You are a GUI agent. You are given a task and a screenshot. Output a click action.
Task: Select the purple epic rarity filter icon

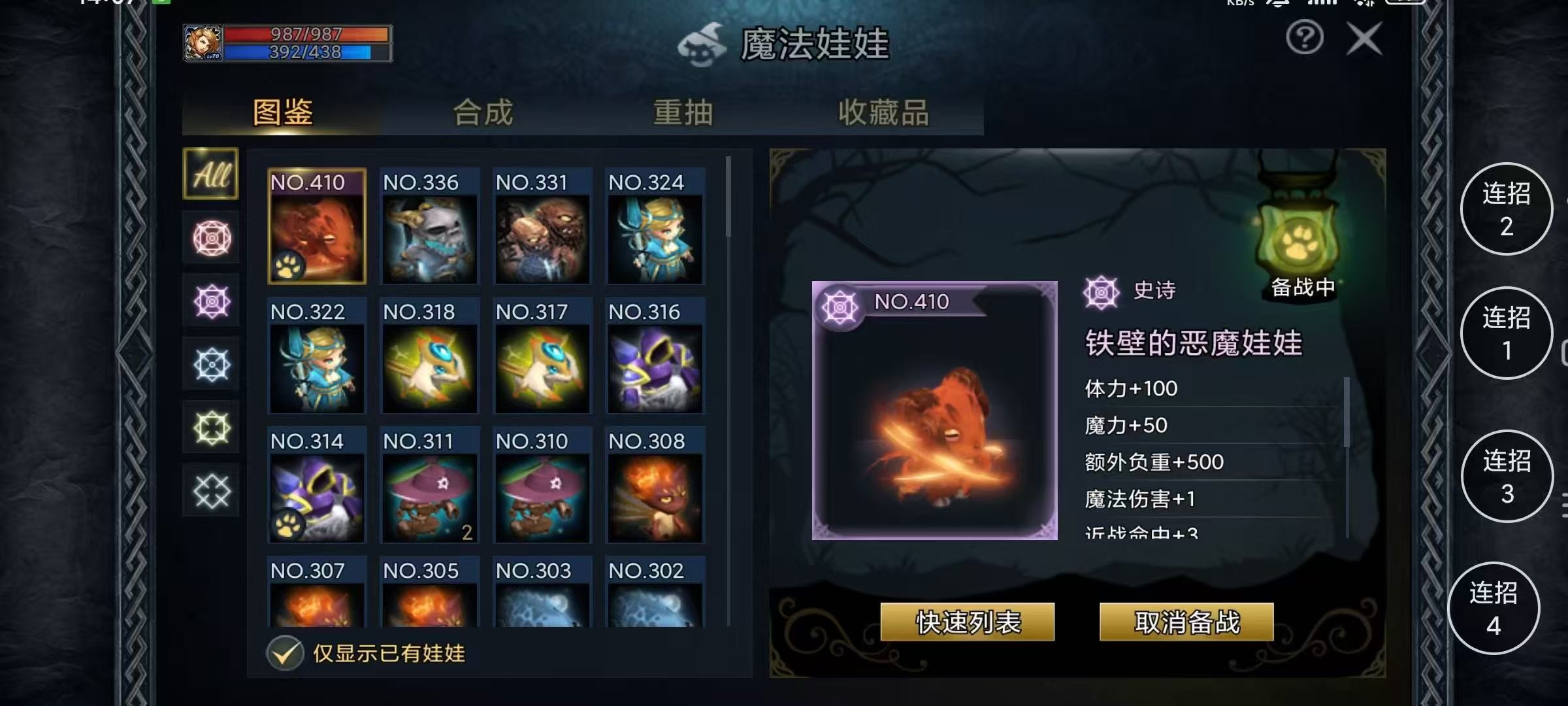pos(211,301)
